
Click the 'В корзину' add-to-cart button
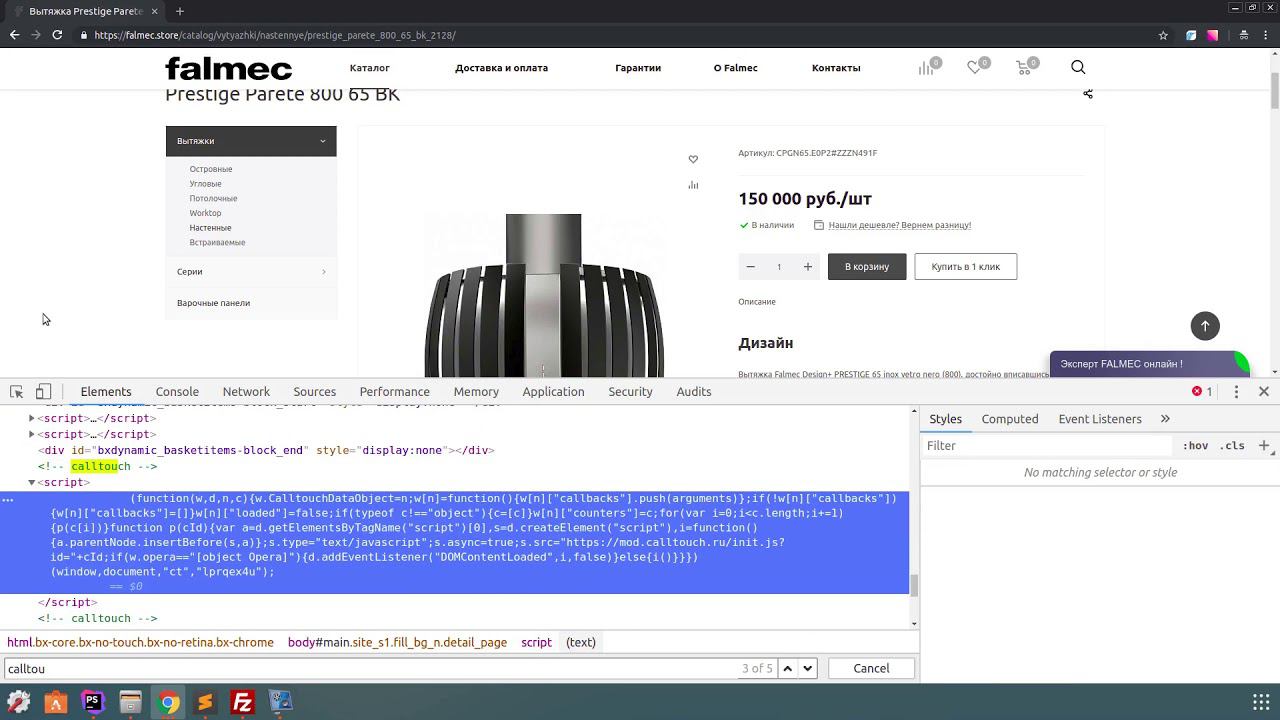tap(867, 266)
